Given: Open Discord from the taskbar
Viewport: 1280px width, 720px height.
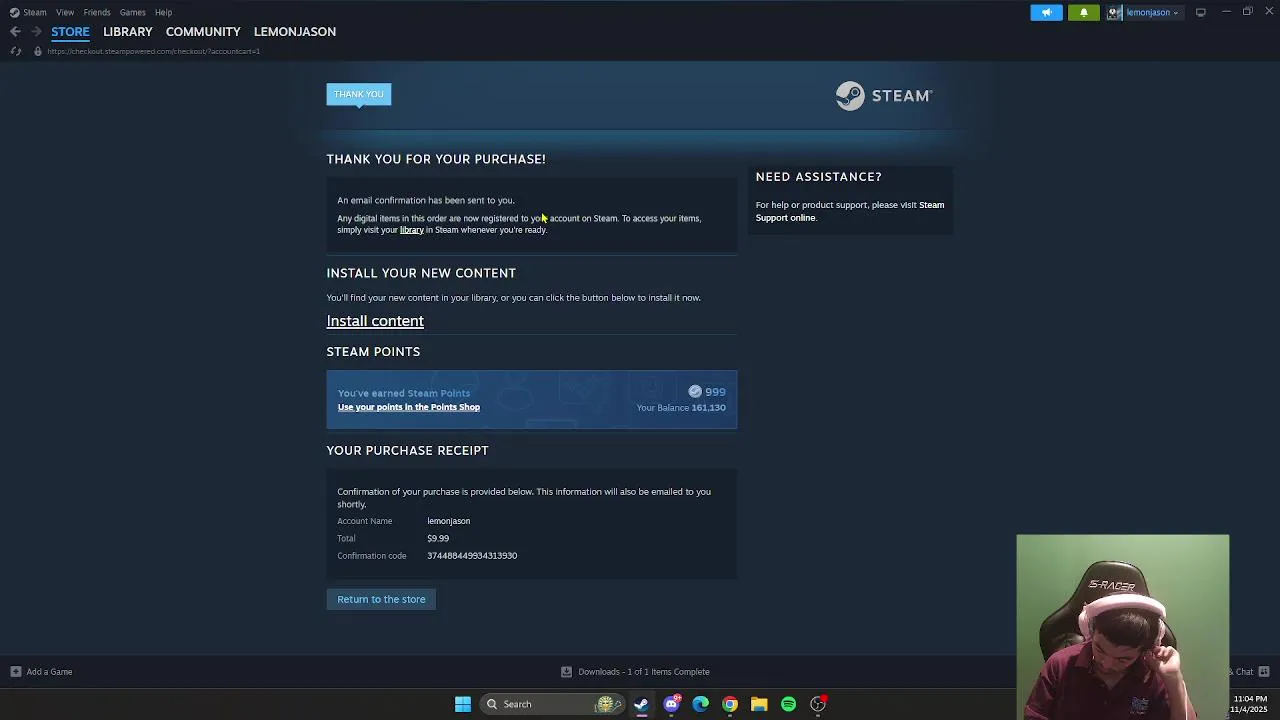Looking at the screenshot, I should (x=671, y=704).
